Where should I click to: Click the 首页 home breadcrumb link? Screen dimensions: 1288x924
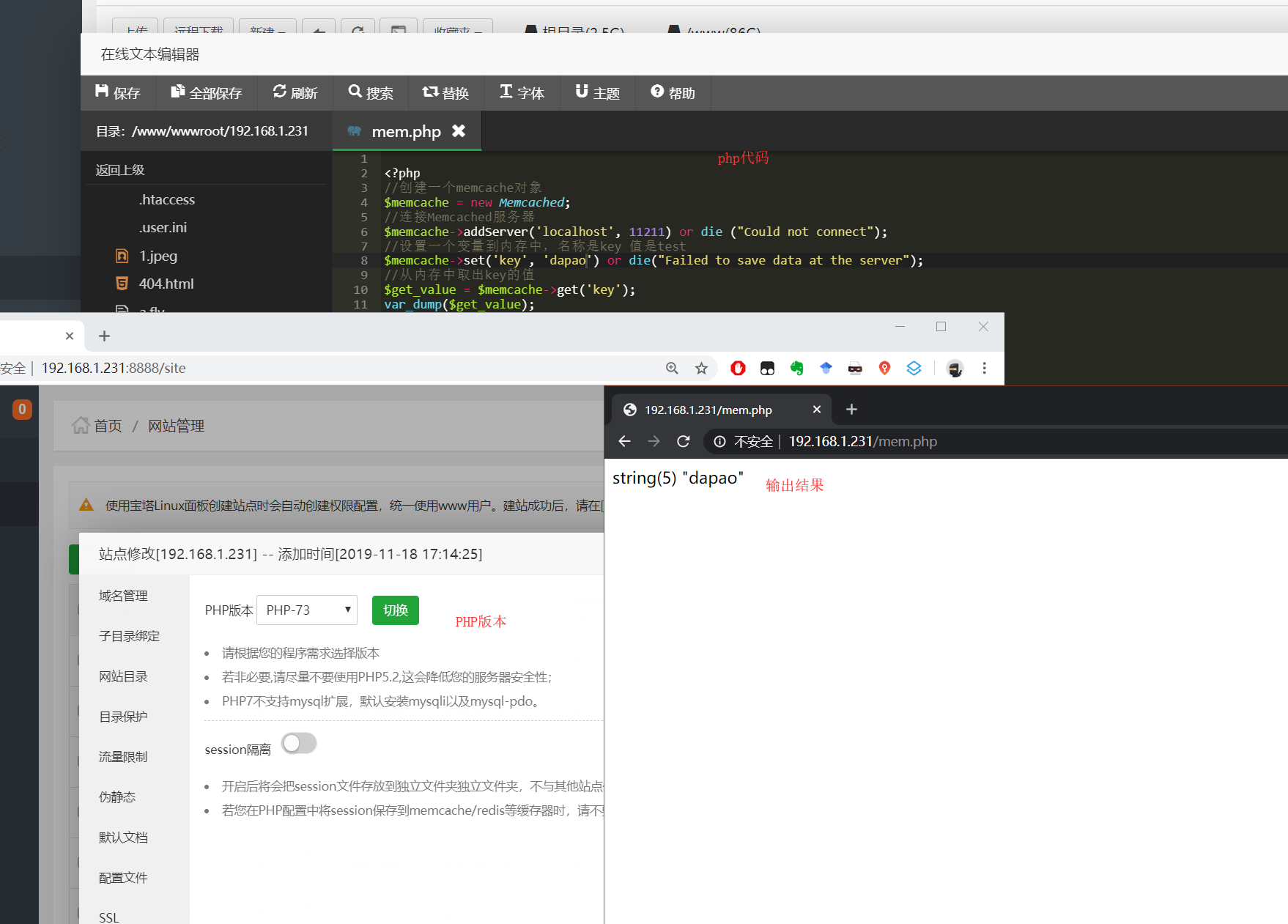coord(97,426)
